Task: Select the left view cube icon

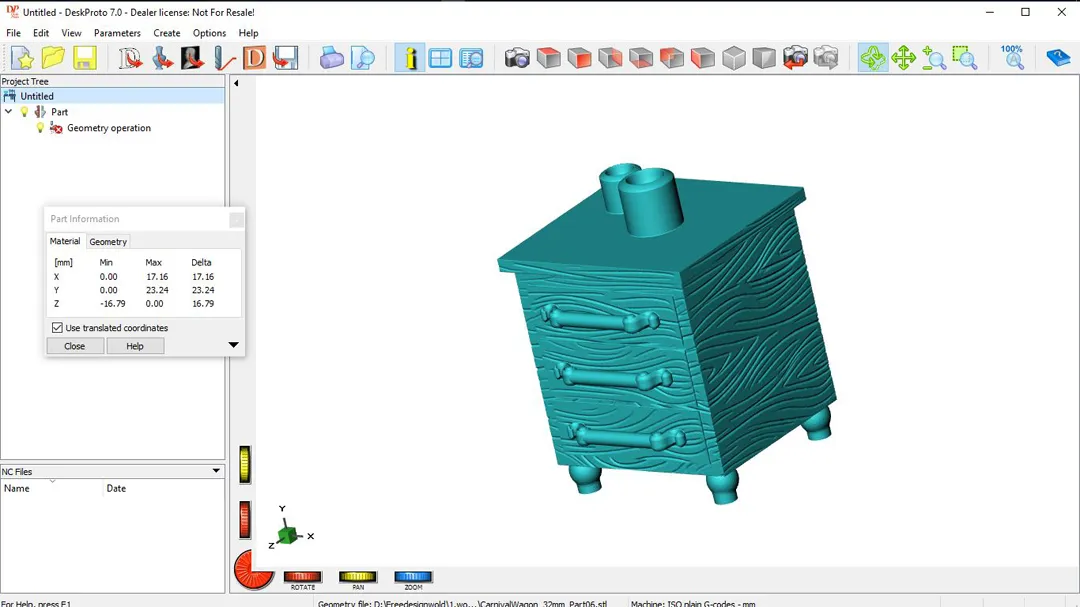Action: pyautogui.click(x=703, y=58)
